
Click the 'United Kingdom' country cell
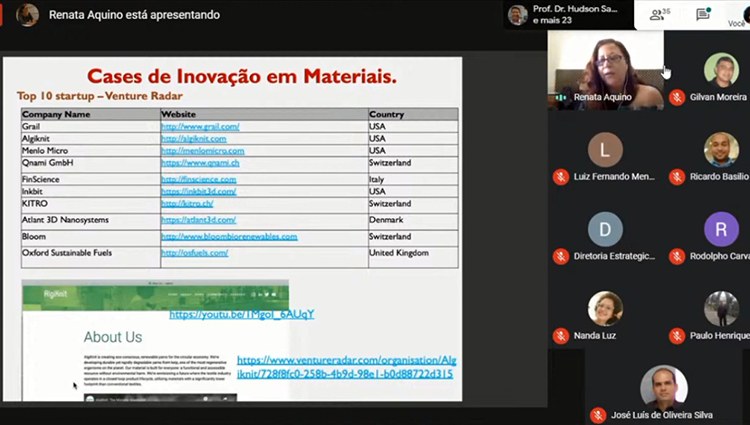tap(413, 257)
